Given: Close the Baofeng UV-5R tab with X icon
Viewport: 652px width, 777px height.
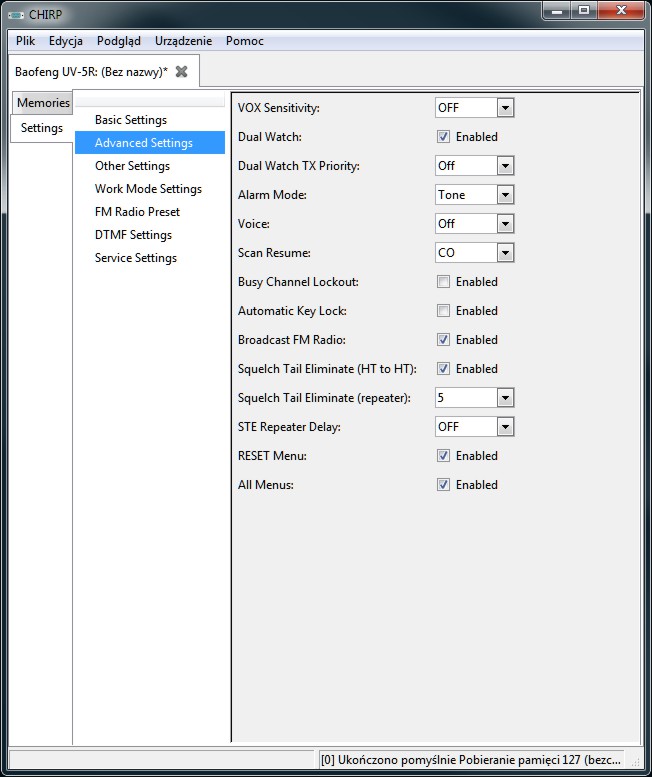Looking at the screenshot, I should 181,72.
